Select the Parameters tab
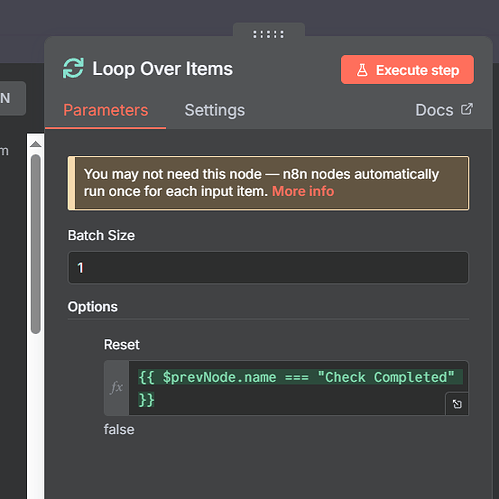 coord(106,110)
